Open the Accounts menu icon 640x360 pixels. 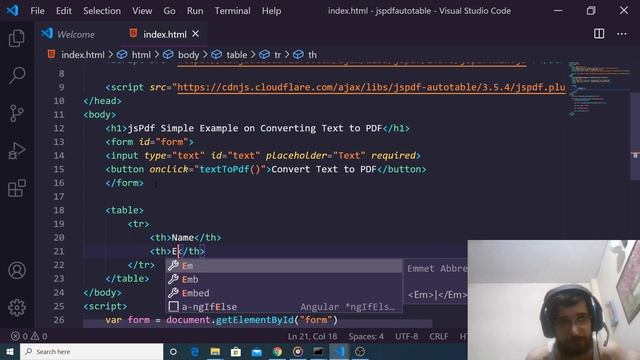(17, 271)
